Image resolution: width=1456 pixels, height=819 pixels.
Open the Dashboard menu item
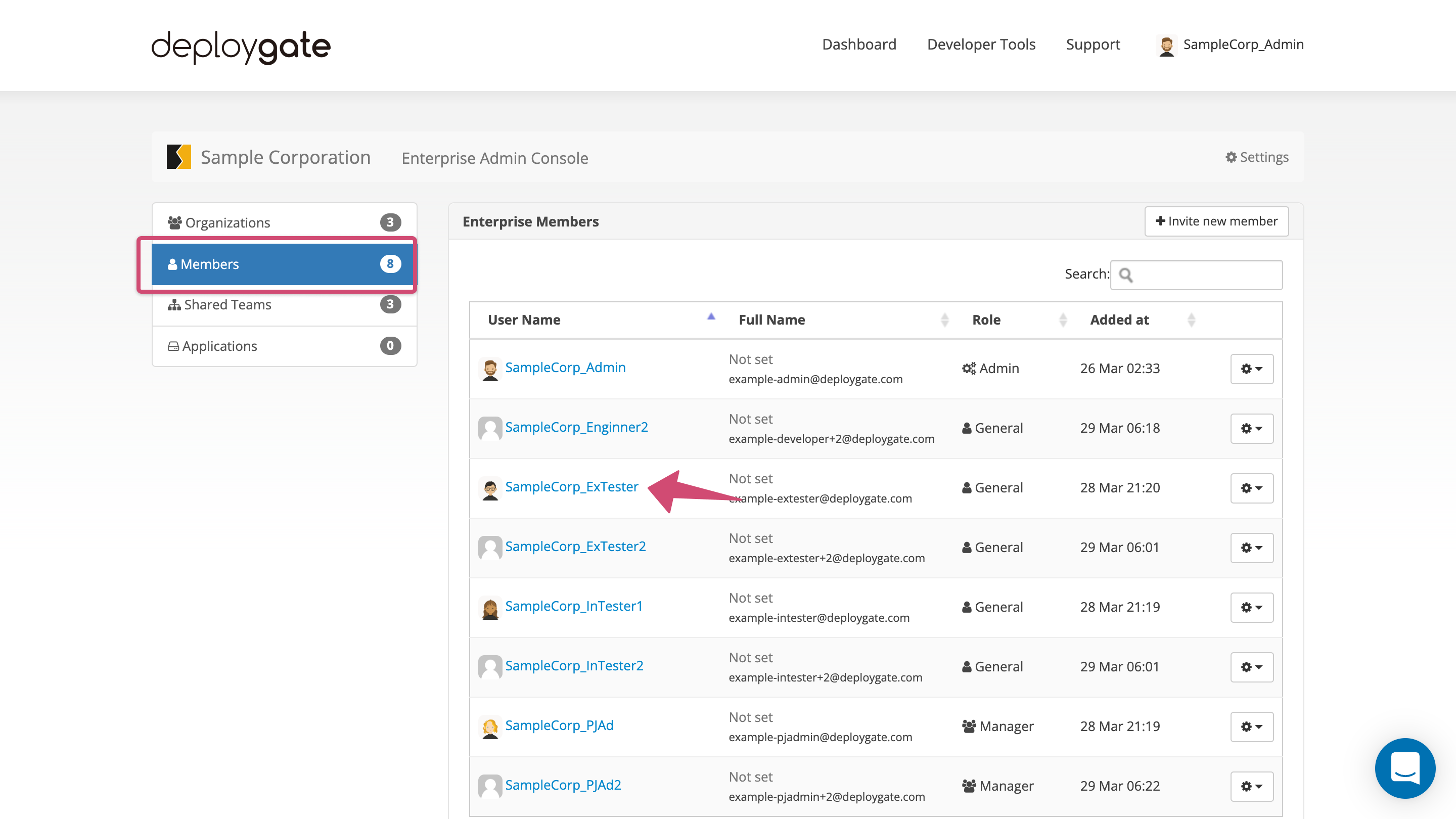[859, 44]
